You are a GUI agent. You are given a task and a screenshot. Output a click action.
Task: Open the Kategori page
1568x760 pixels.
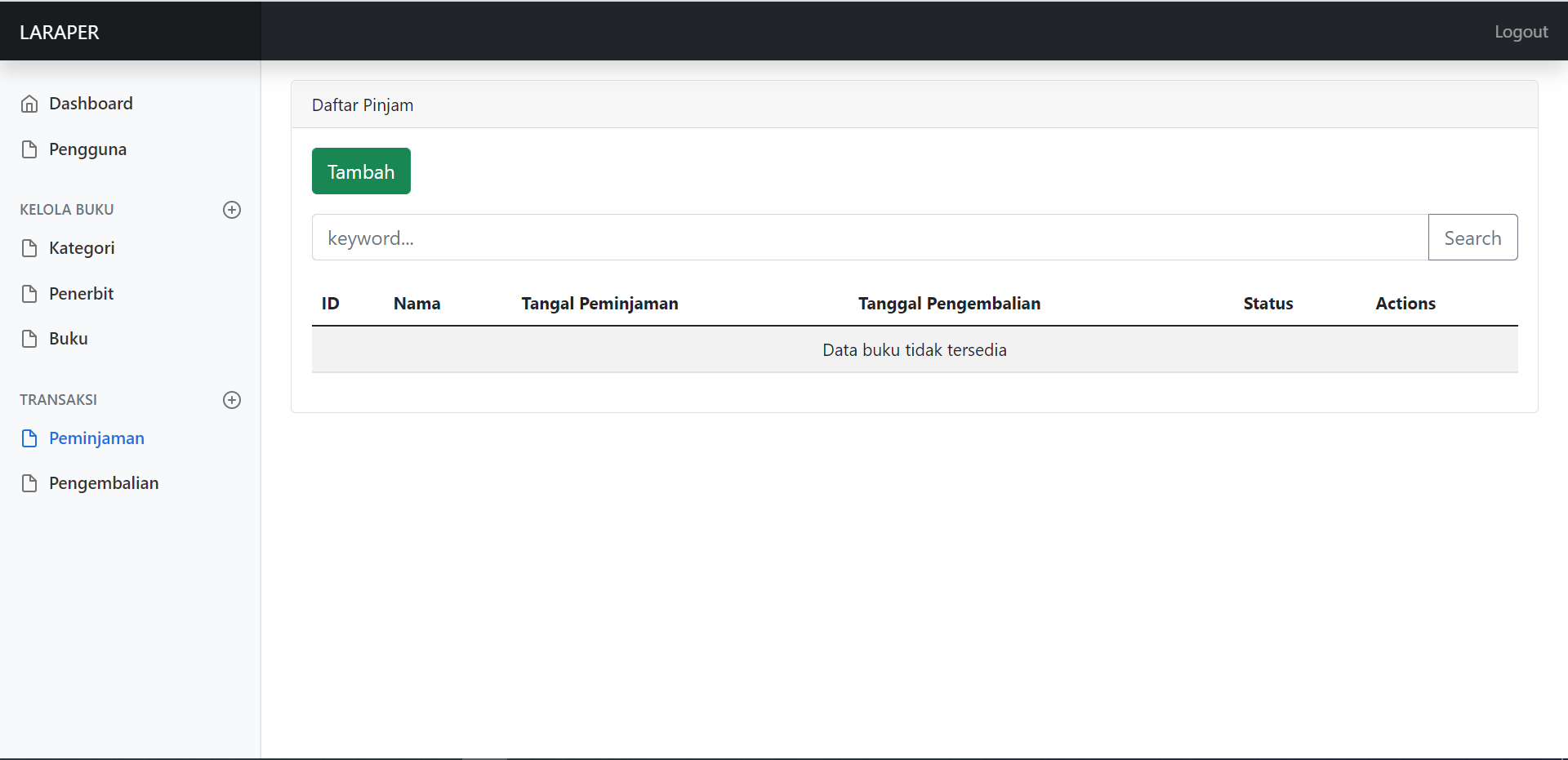(82, 248)
